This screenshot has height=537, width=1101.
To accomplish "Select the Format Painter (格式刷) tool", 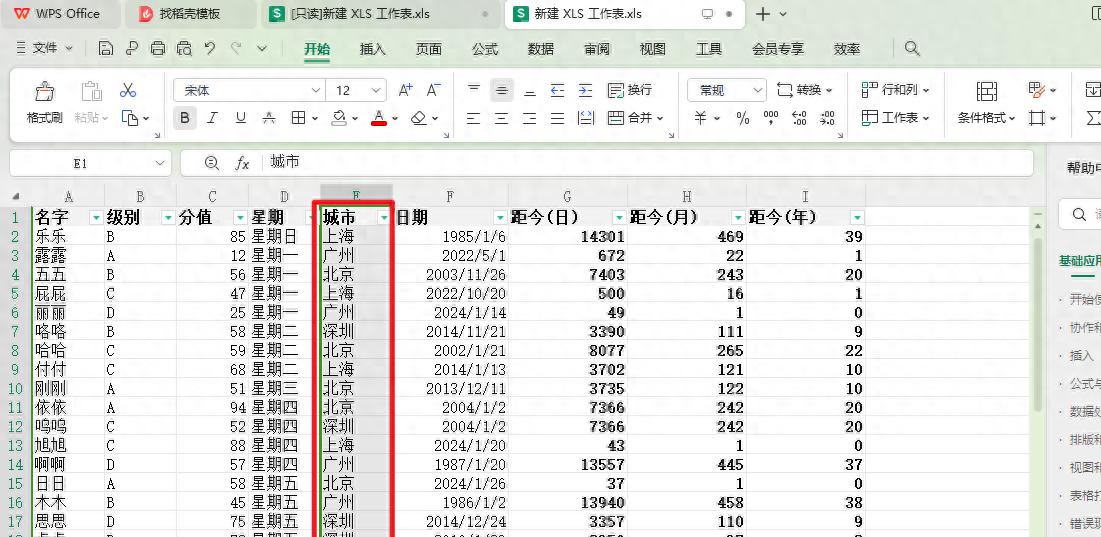I will [x=45, y=102].
